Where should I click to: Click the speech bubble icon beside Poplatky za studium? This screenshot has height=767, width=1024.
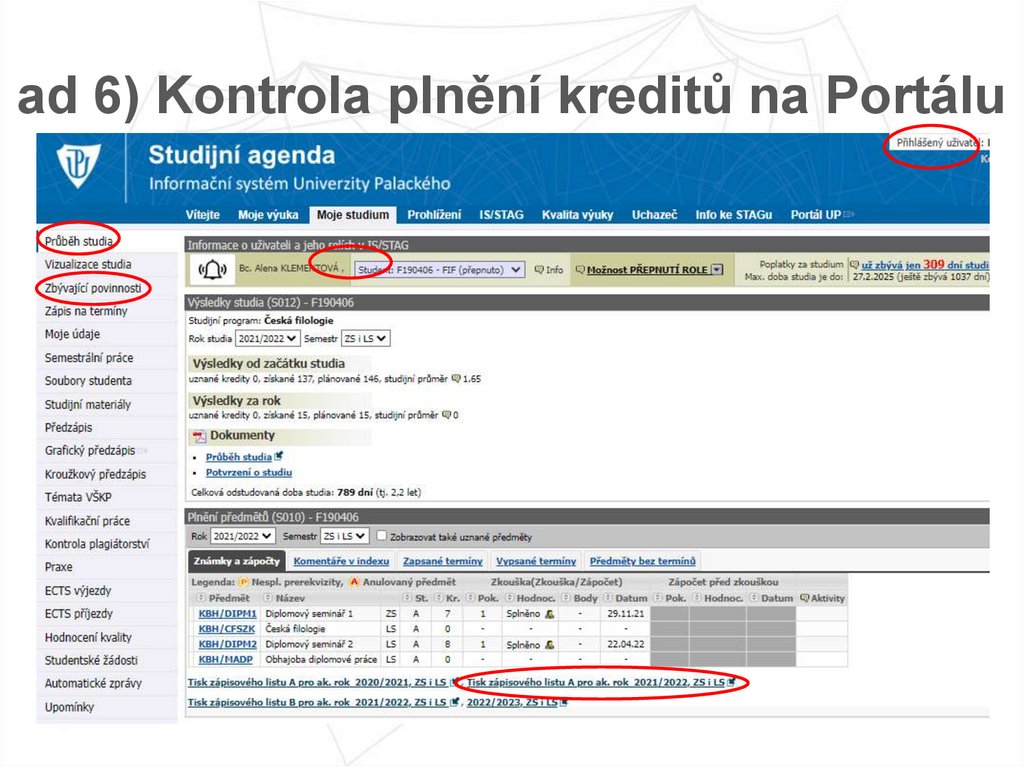point(854,265)
